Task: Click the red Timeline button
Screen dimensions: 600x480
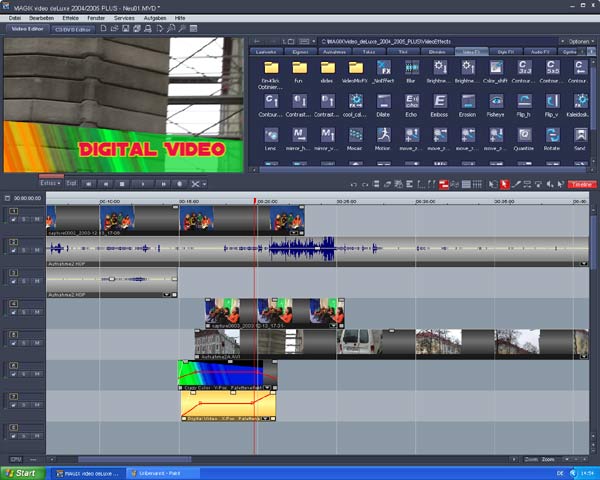Action: (582, 184)
